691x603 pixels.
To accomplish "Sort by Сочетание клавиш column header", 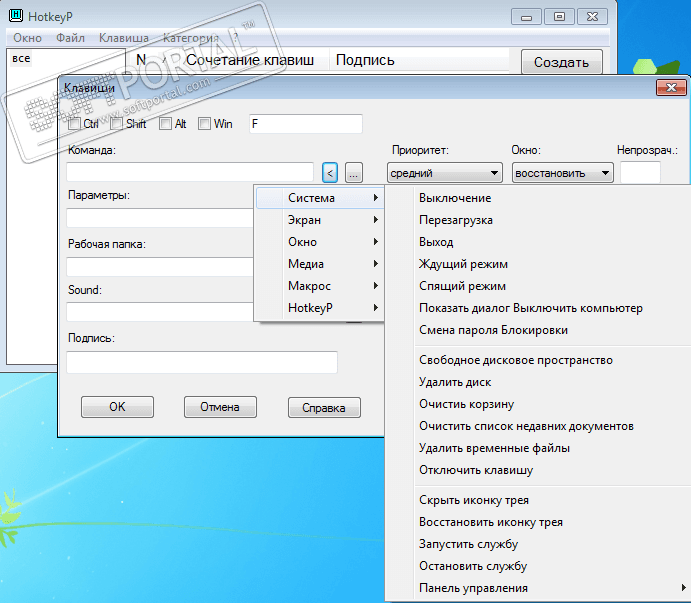I will tap(250, 60).
